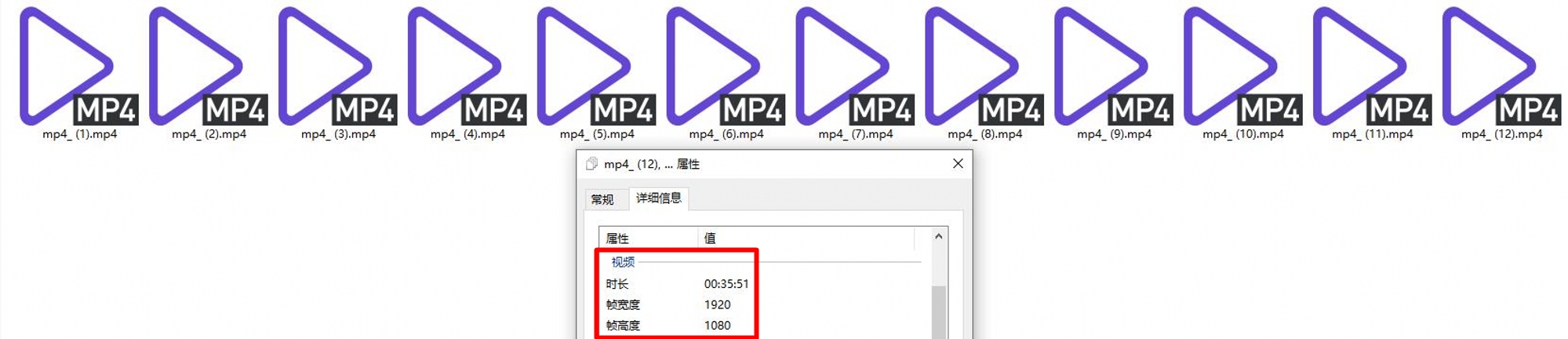
Task: Select the mp4_ (10).mp4 file icon
Action: pos(1244,66)
